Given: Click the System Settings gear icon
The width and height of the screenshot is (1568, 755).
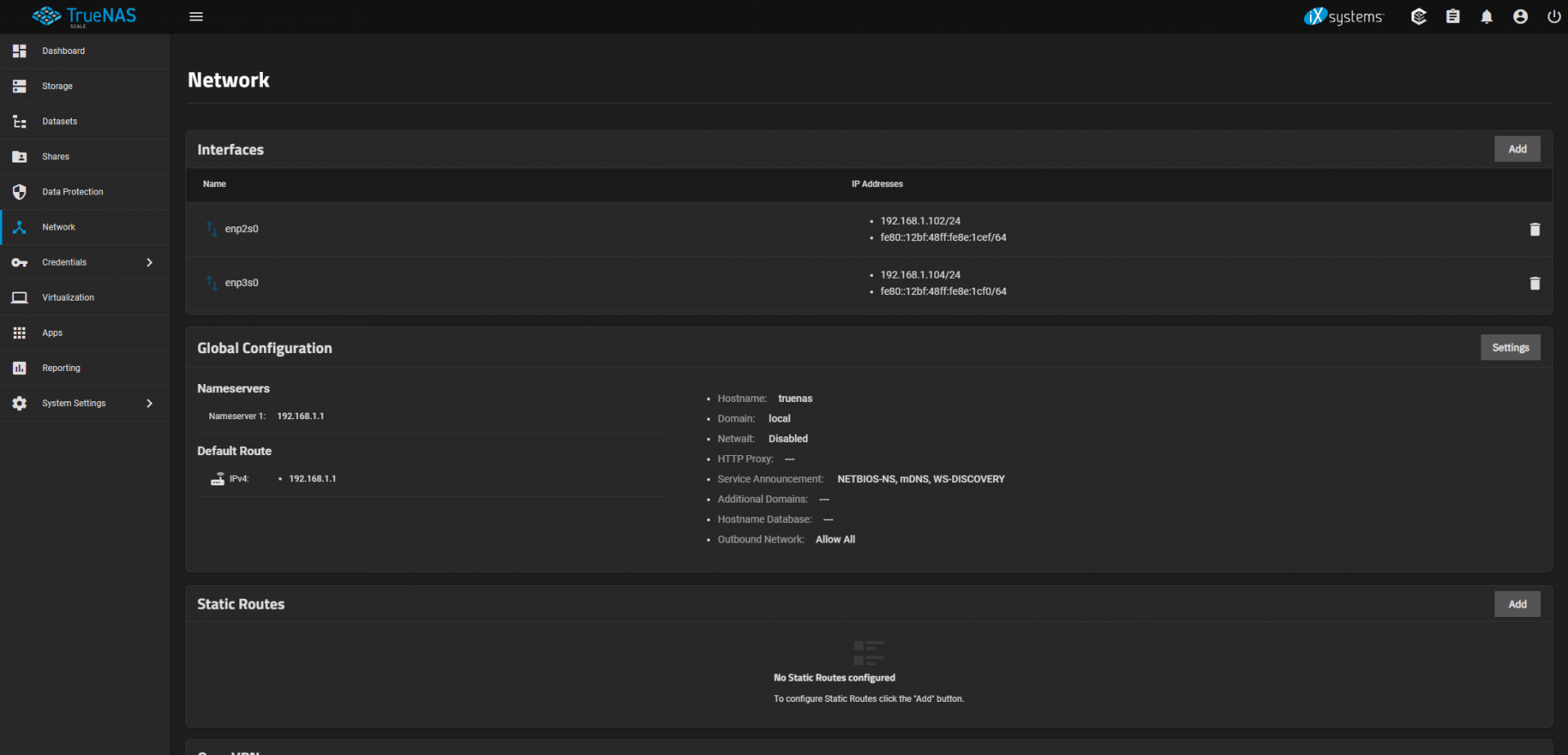Looking at the screenshot, I should point(20,404).
